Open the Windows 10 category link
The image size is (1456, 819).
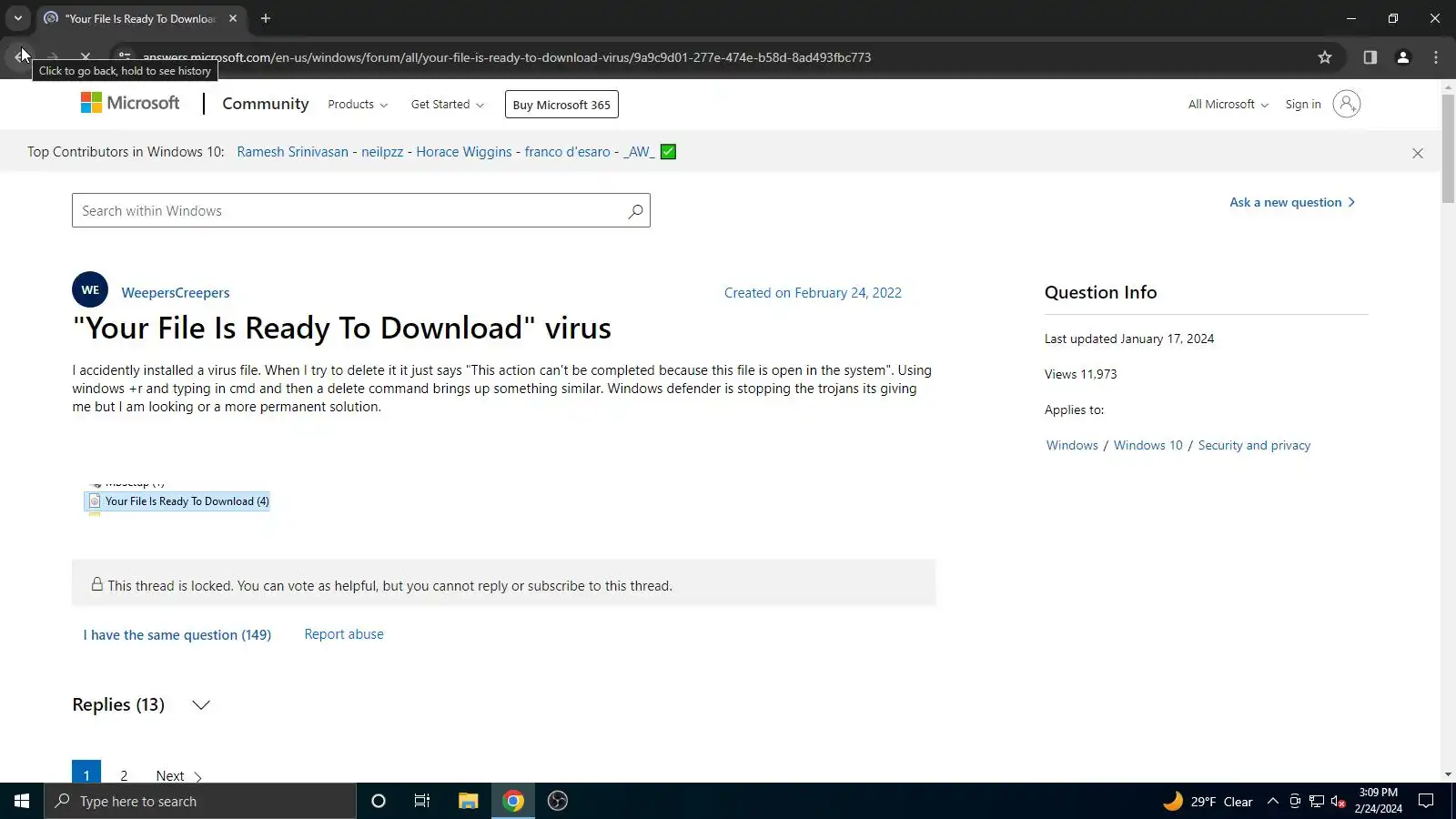pos(1148,446)
